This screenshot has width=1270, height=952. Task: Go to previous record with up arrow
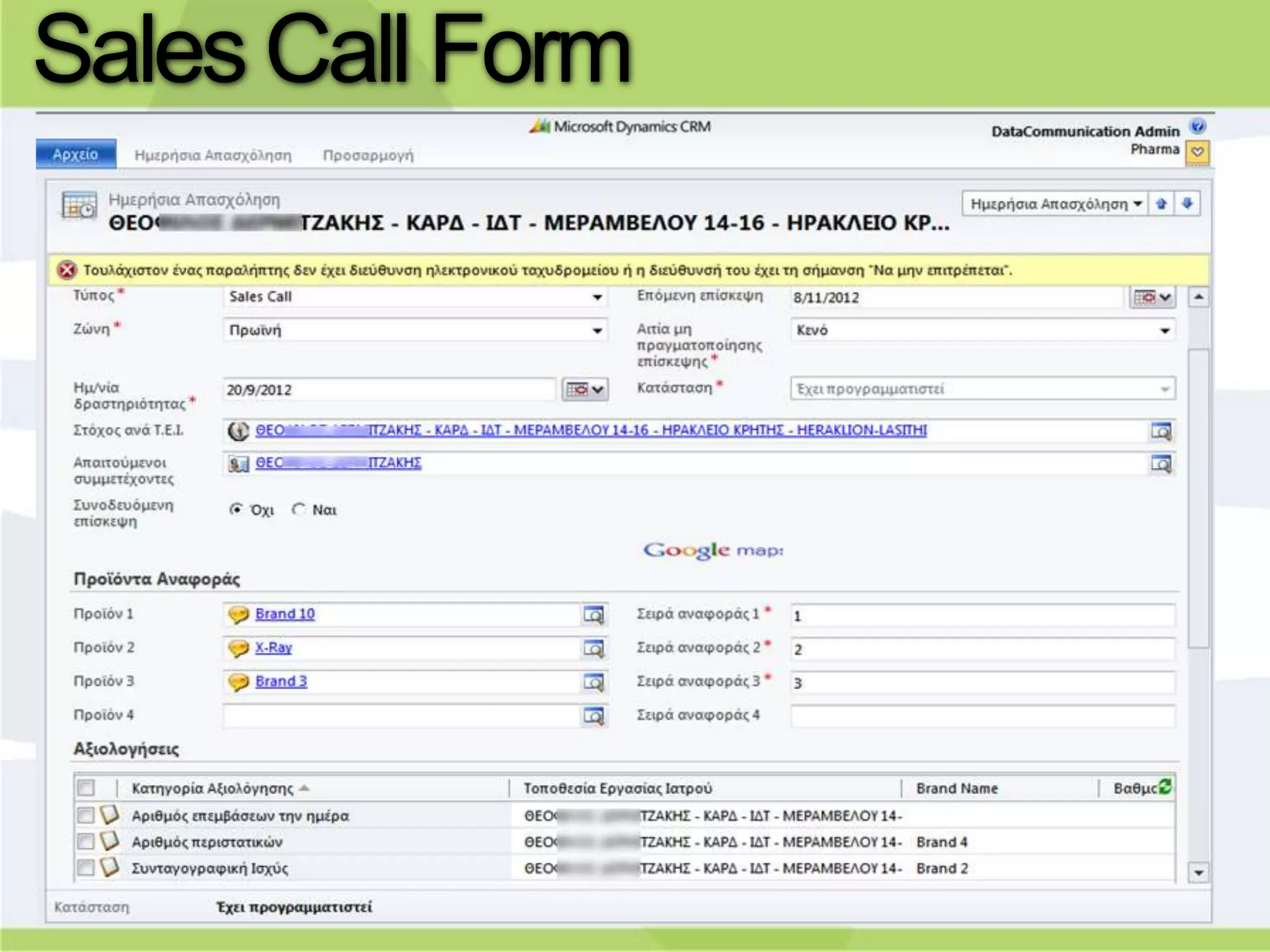click(1161, 204)
